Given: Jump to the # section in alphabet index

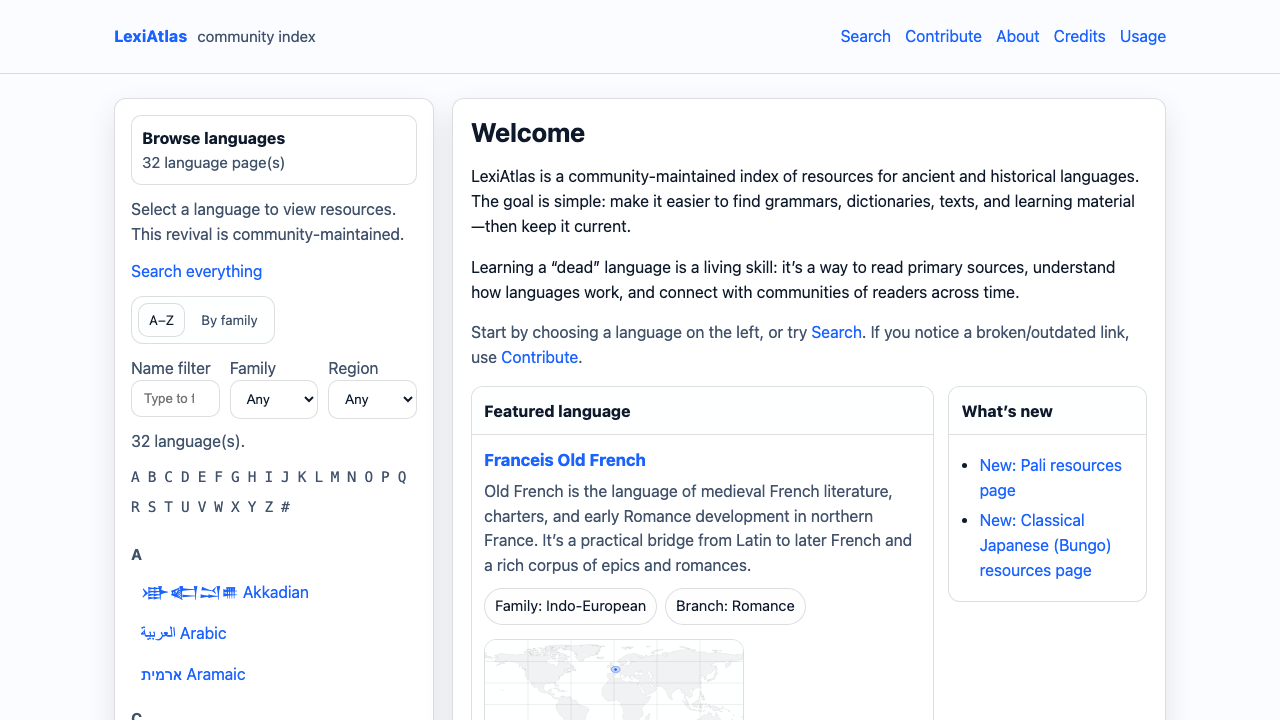Looking at the screenshot, I should point(285,507).
